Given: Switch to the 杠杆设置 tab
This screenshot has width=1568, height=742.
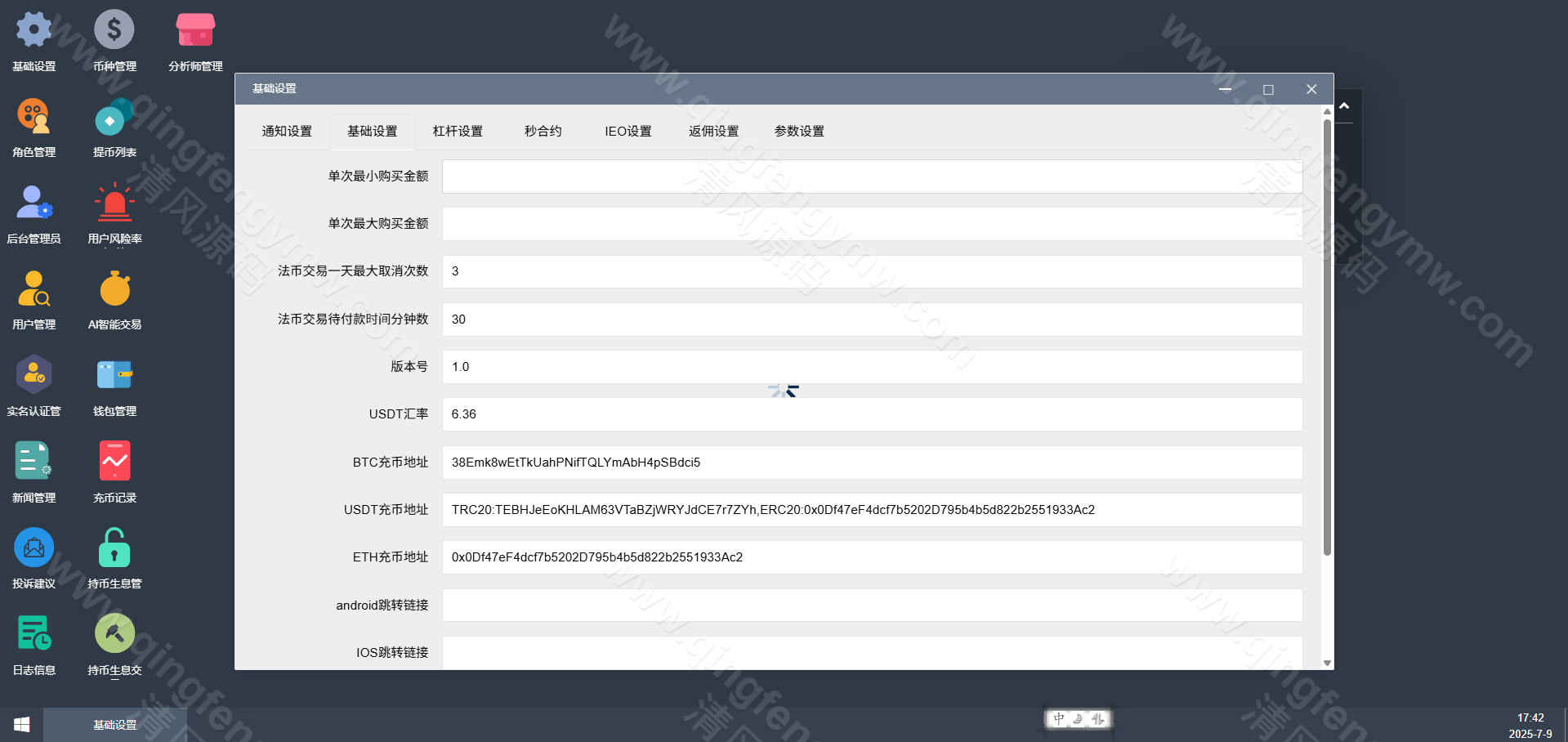Looking at the screenshot, I should 458,132.
